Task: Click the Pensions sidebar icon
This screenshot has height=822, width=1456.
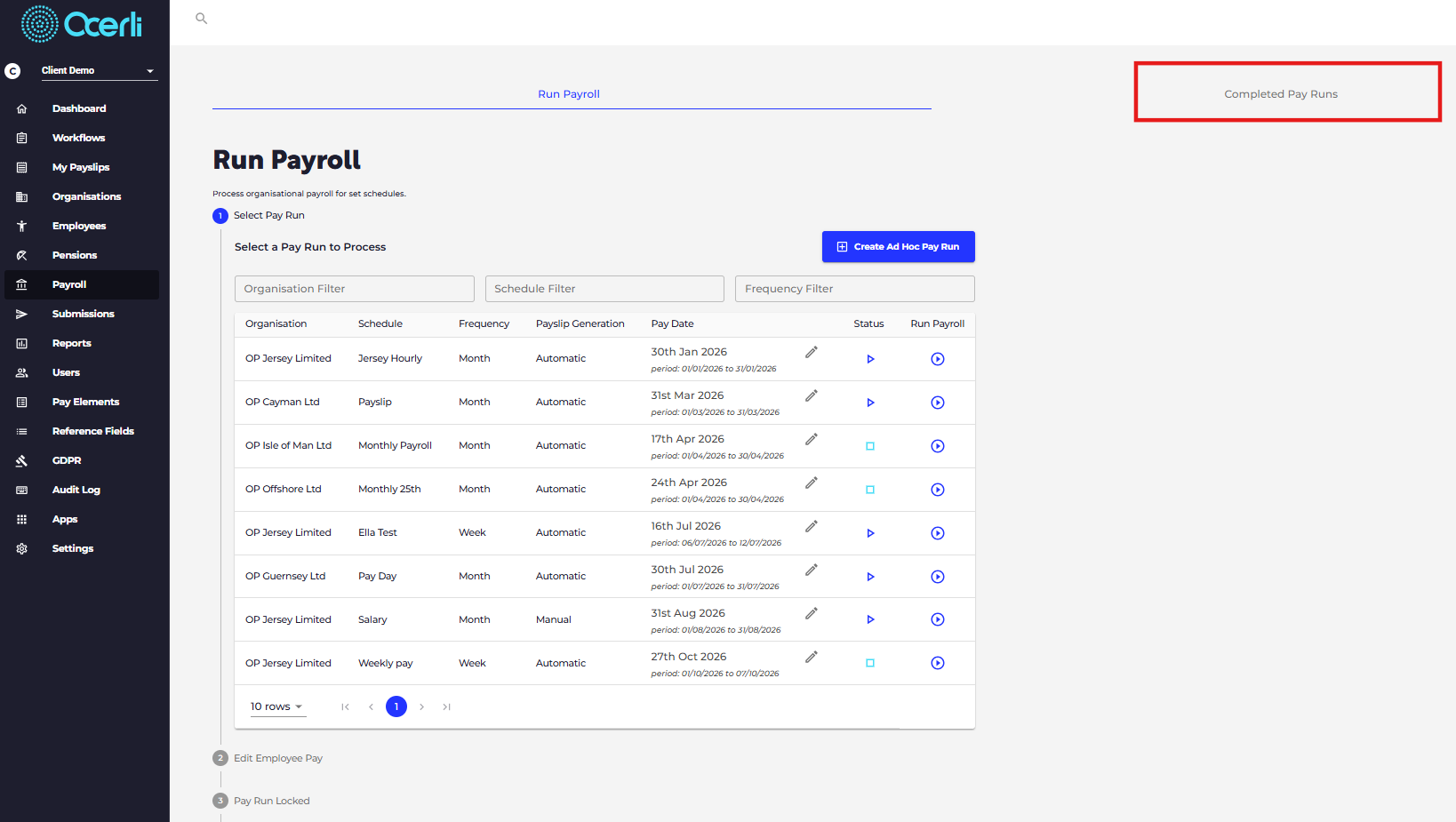Action: pos(21,255)
